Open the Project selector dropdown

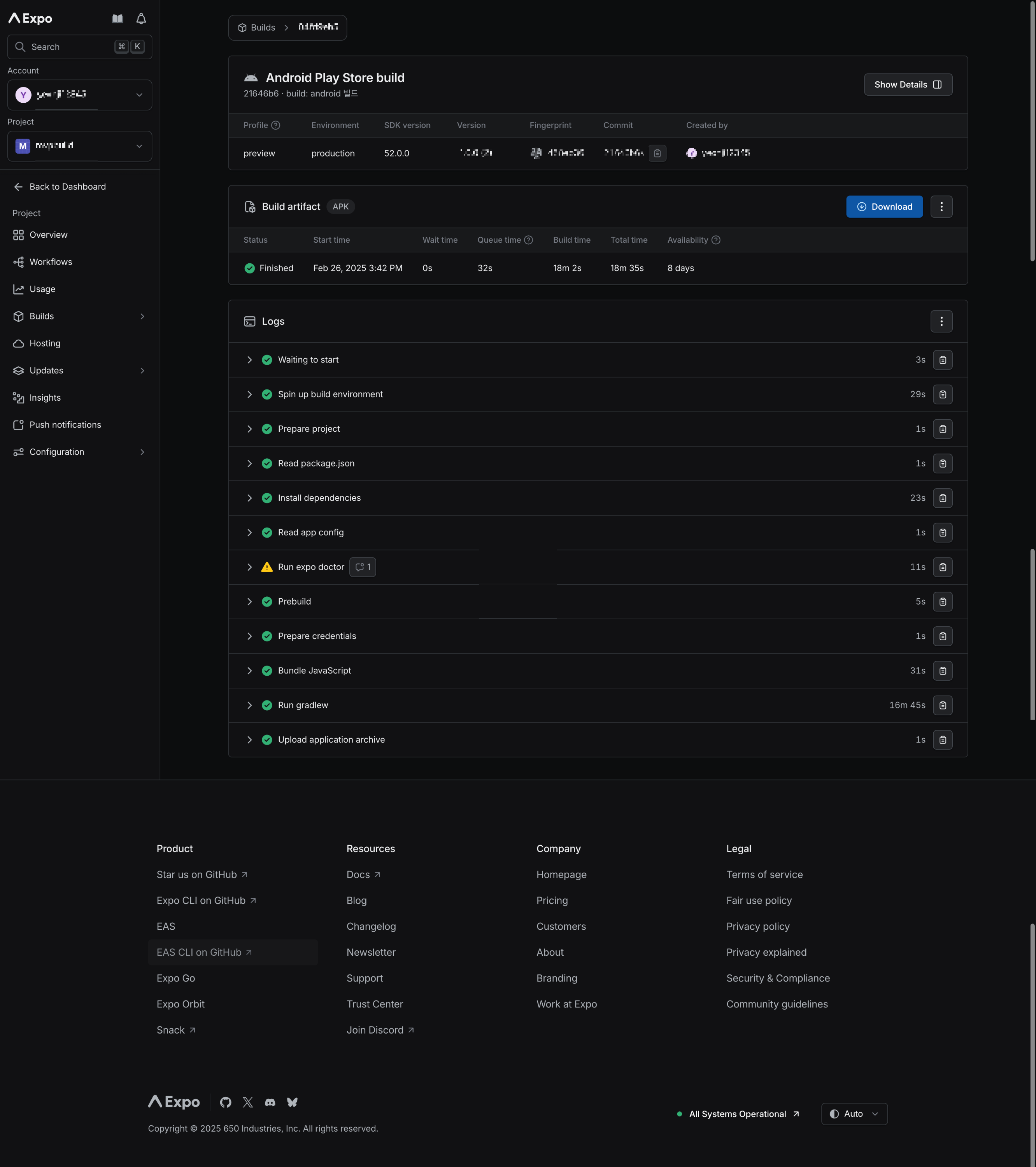(x=80, y=146)
